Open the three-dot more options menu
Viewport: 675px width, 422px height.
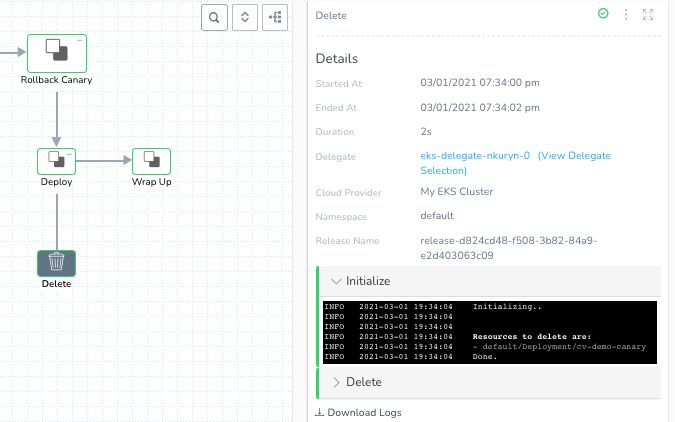[625, 15]
